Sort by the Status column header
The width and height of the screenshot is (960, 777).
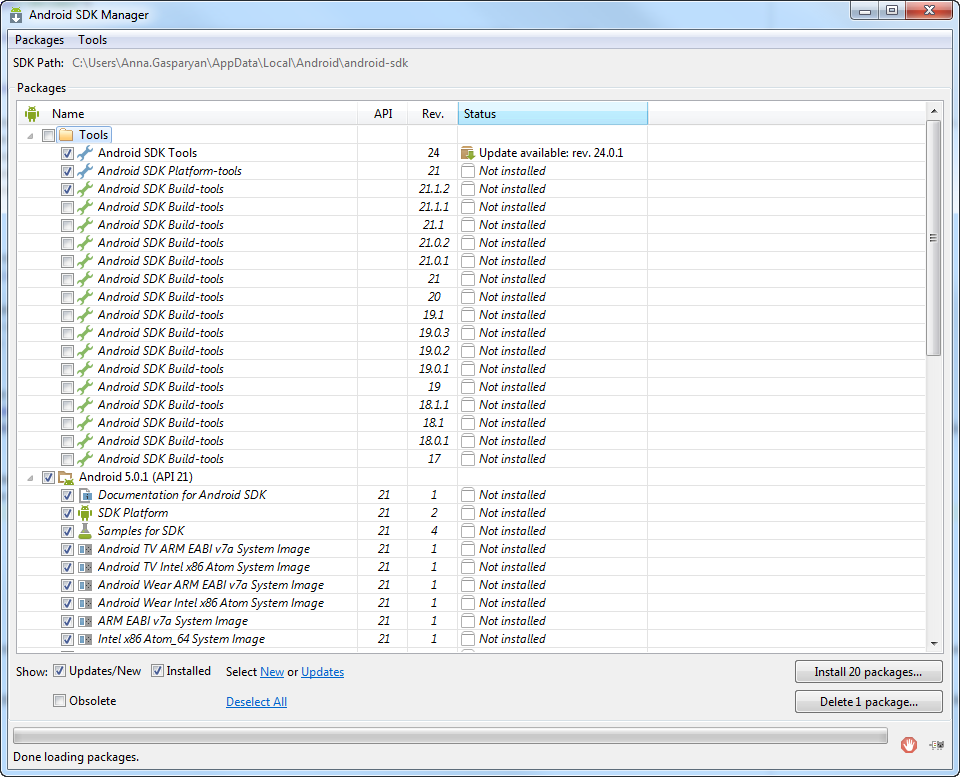pyautogui.click(x=553, y=114)
